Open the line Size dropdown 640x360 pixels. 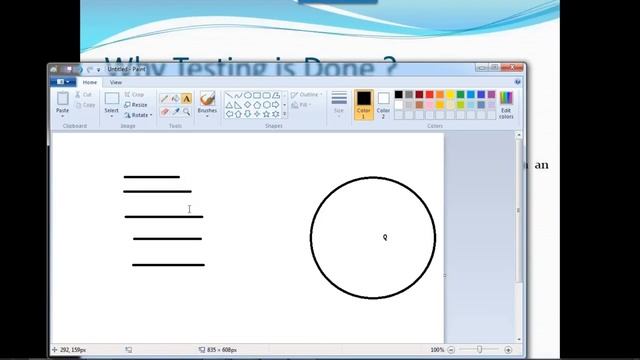(339, 105)
